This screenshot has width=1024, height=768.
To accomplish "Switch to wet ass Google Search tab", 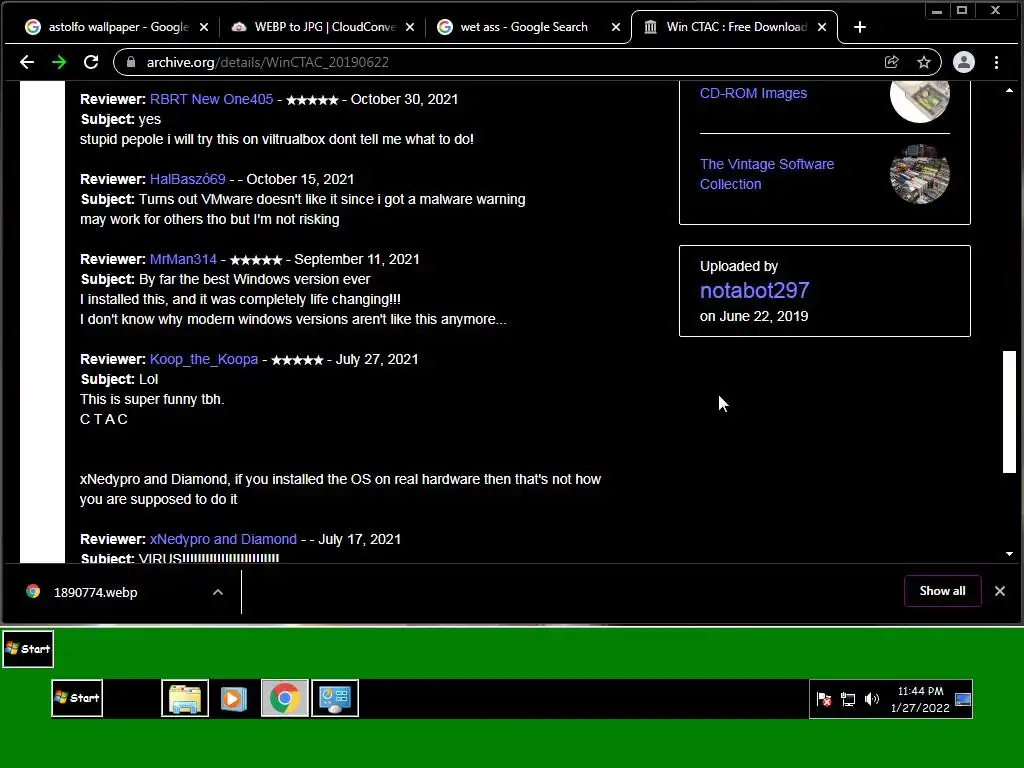I will [522, 27].
